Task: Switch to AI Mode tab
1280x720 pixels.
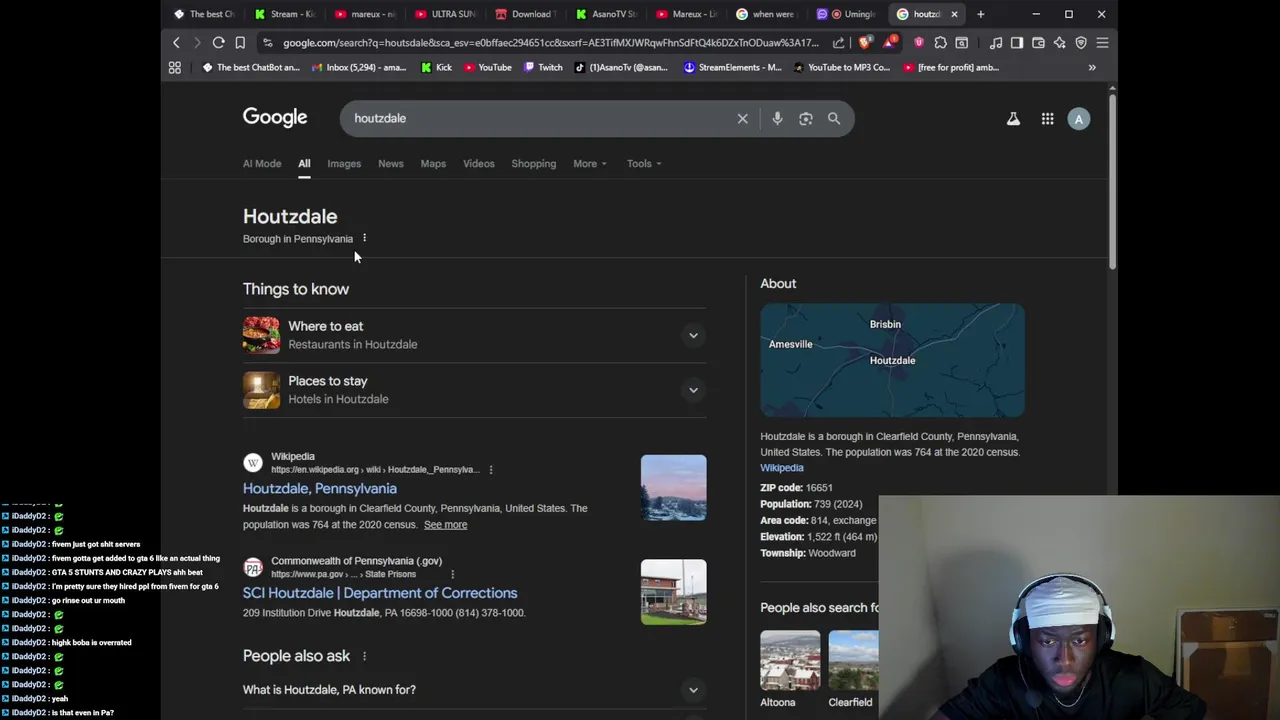Action: [262, 164]
